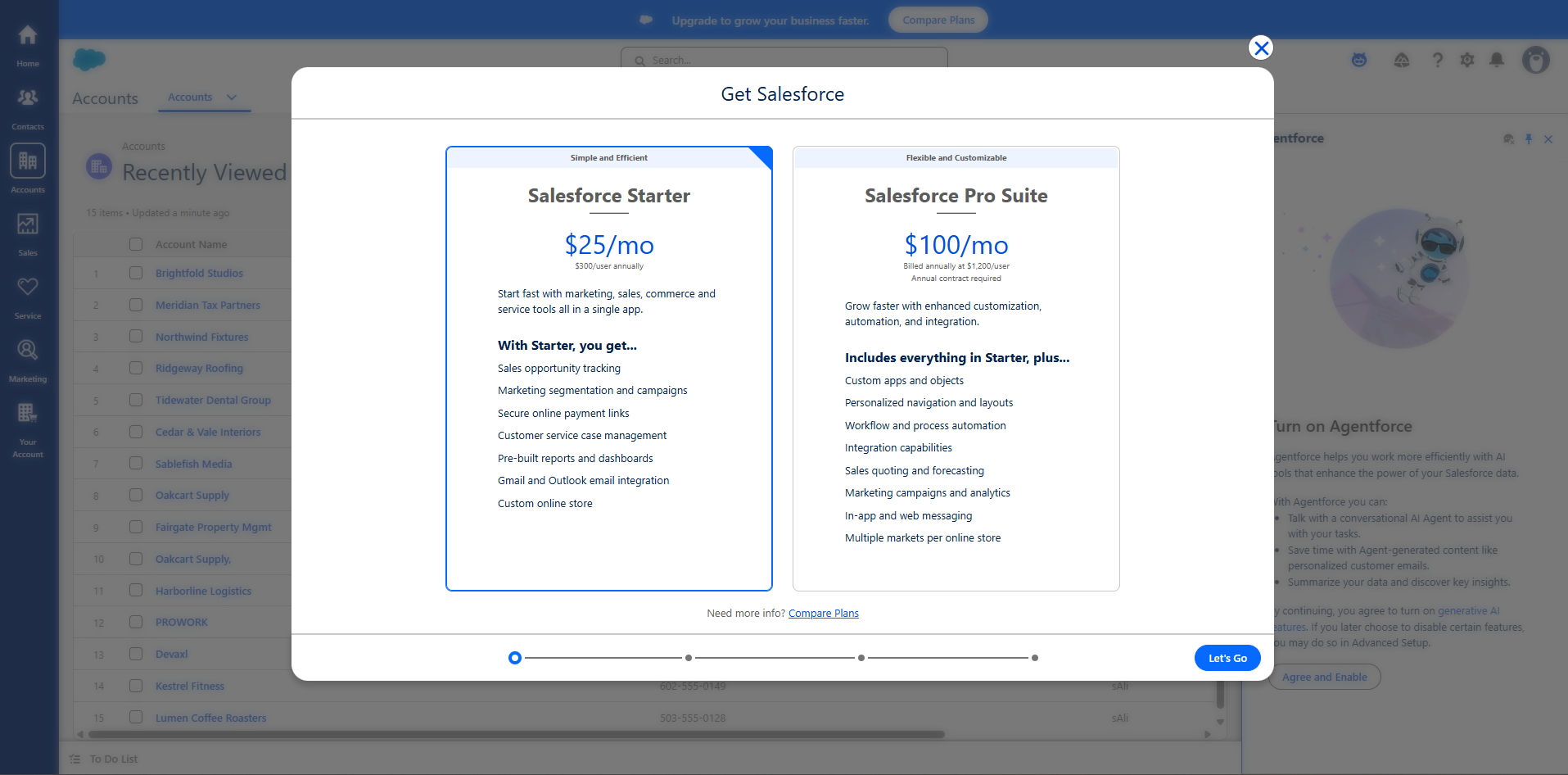Click Compare Plans in the top banner

[938, 20]
